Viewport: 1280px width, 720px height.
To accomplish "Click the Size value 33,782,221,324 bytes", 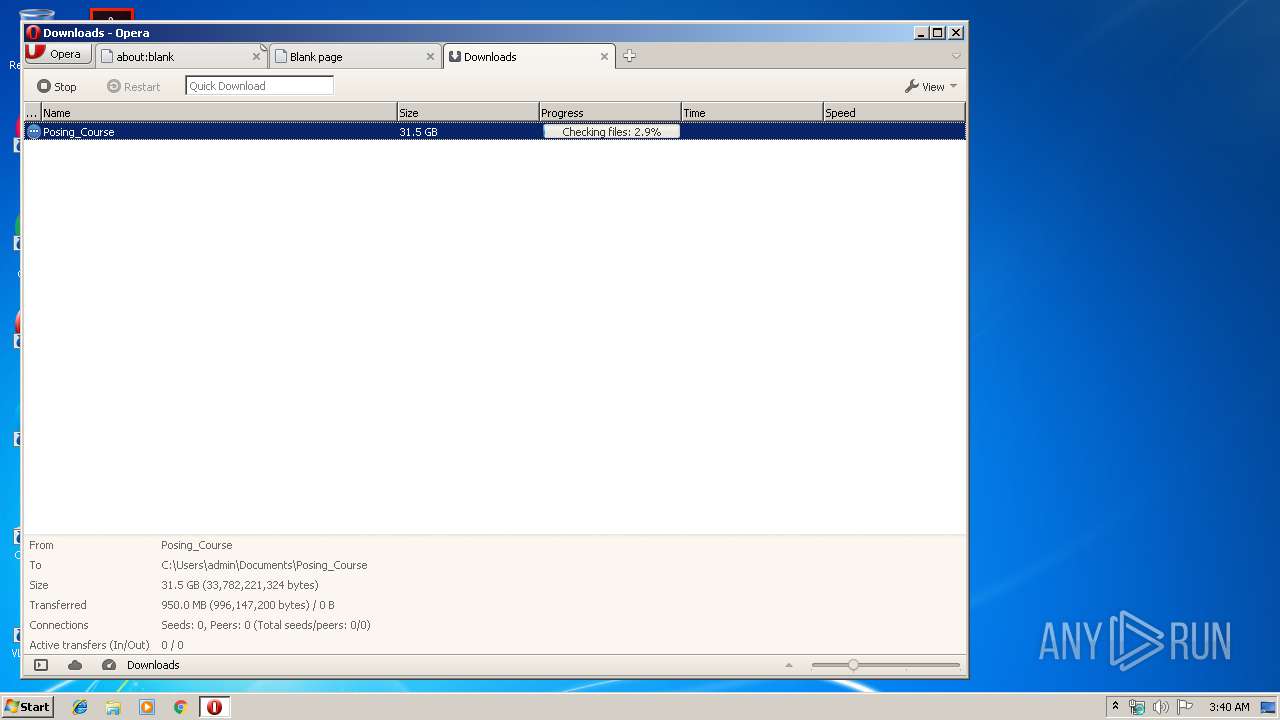I will 240,585.
